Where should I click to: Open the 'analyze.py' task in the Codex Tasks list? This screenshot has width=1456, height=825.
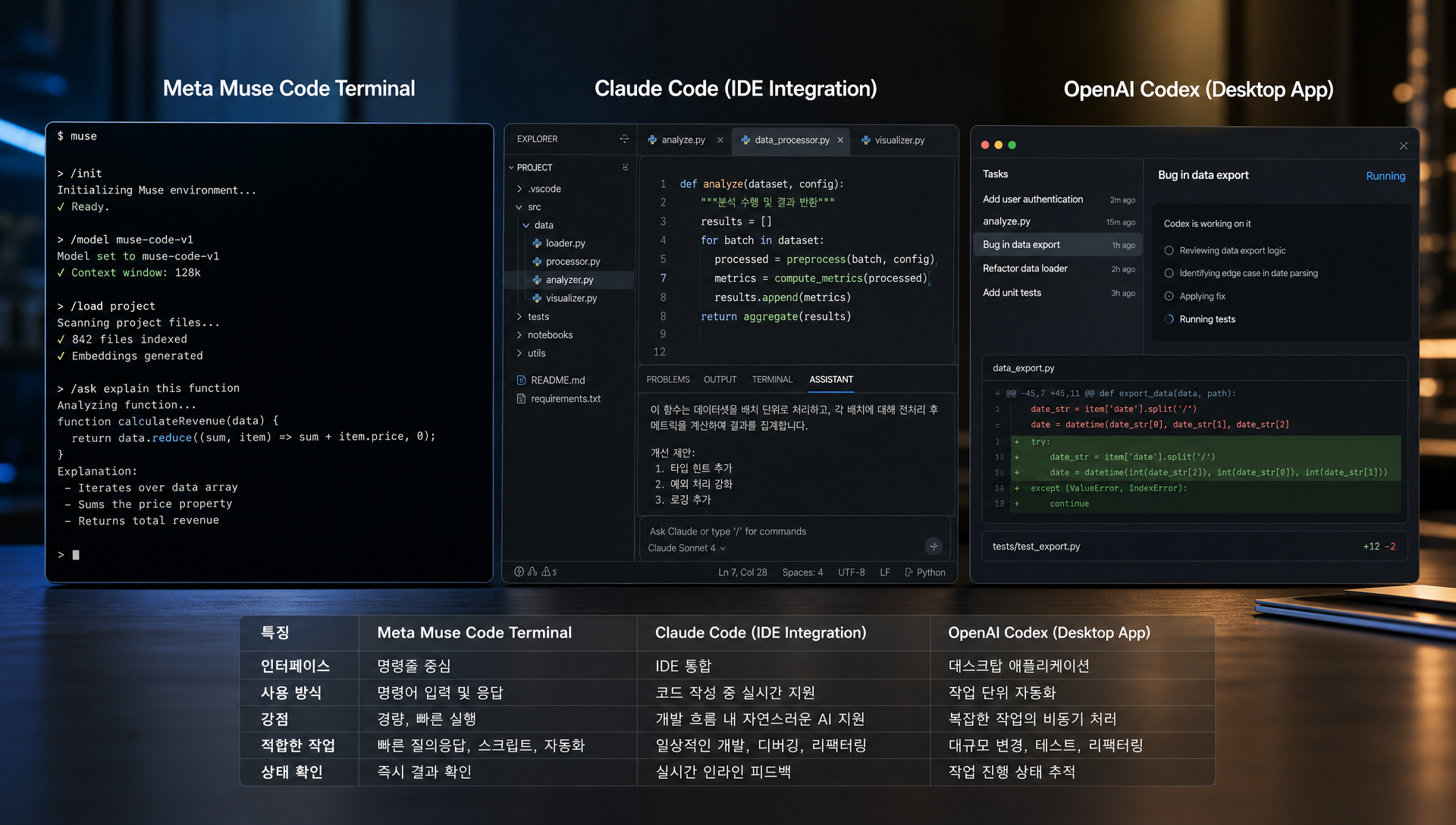tap(1059, 221)
